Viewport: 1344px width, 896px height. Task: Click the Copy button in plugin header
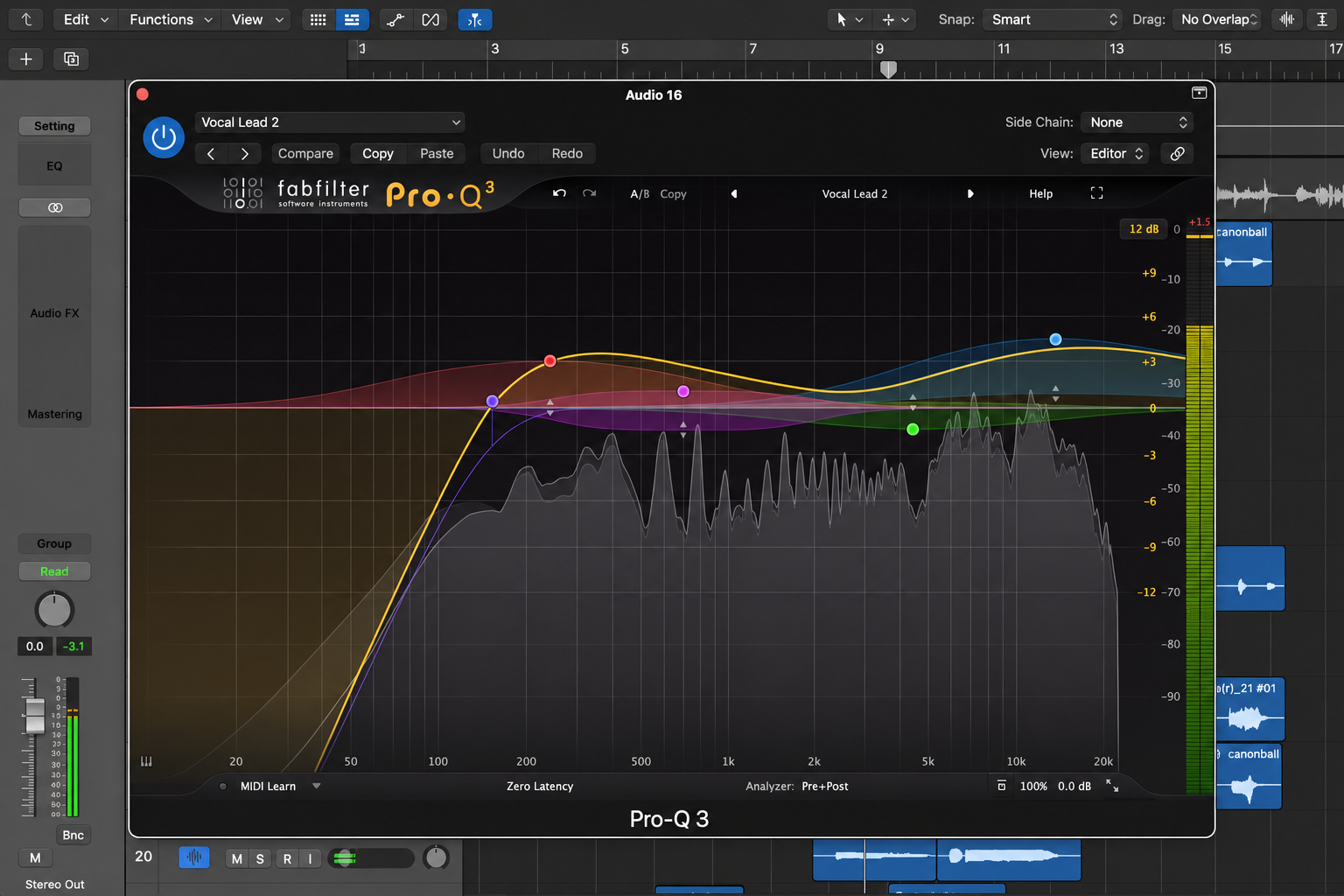coord(378,153)
